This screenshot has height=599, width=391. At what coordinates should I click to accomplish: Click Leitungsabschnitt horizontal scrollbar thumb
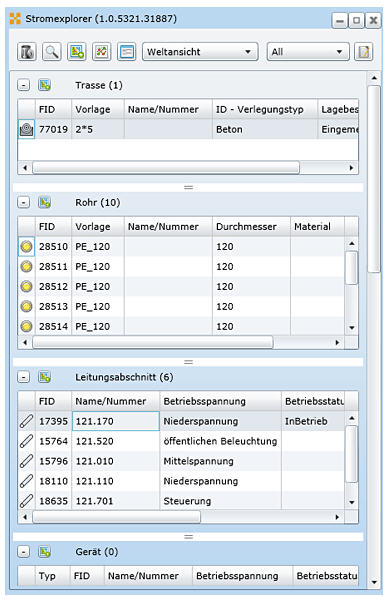pos(116,517)
